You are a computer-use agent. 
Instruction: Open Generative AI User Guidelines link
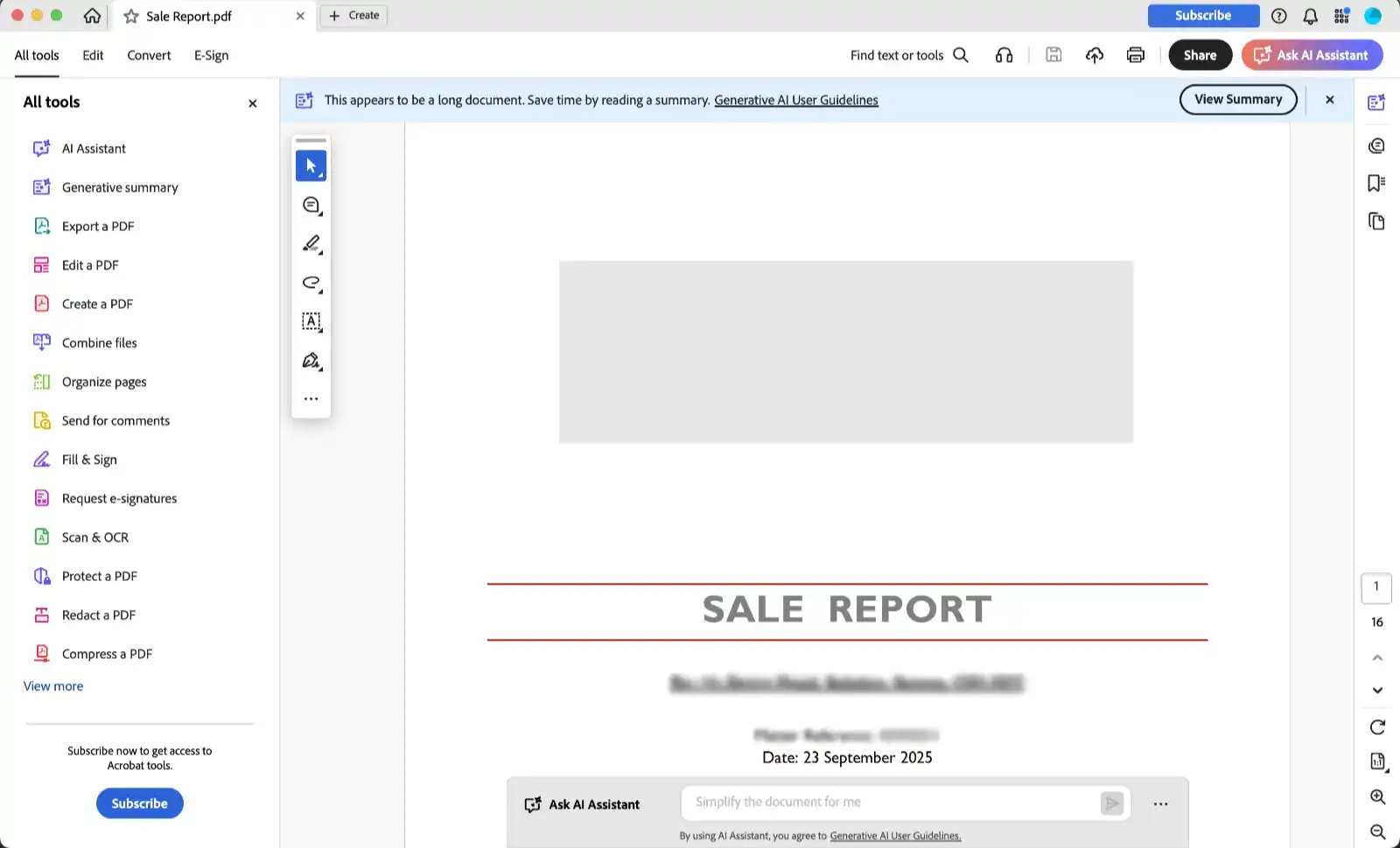(795, 101)
